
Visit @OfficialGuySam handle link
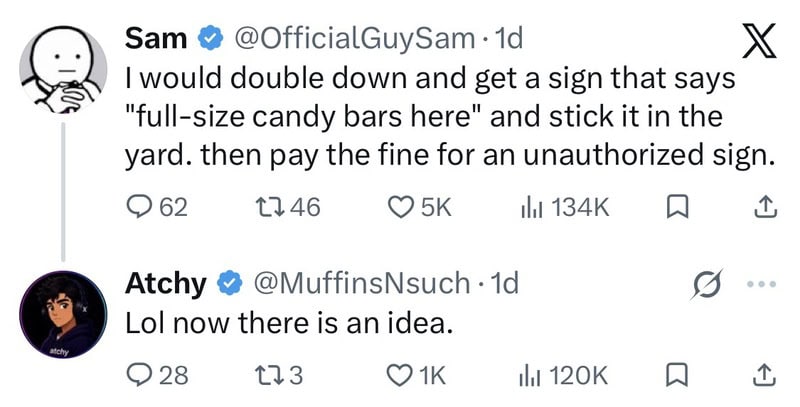click(x=355, y=39)
